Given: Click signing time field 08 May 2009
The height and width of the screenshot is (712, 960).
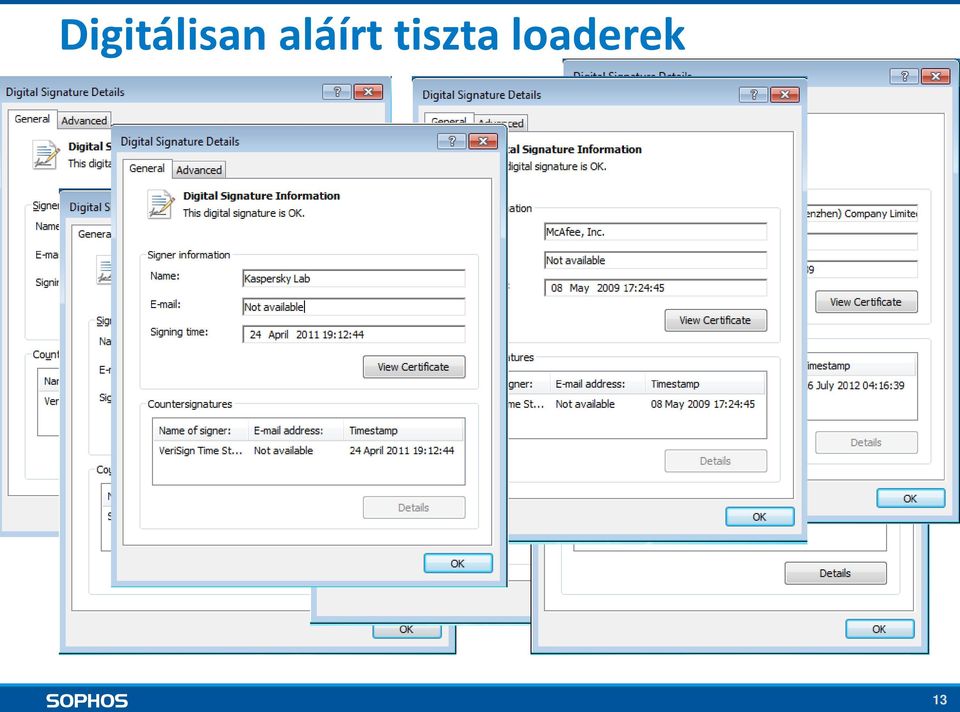Looking at the screenshot, I should 655,288.
